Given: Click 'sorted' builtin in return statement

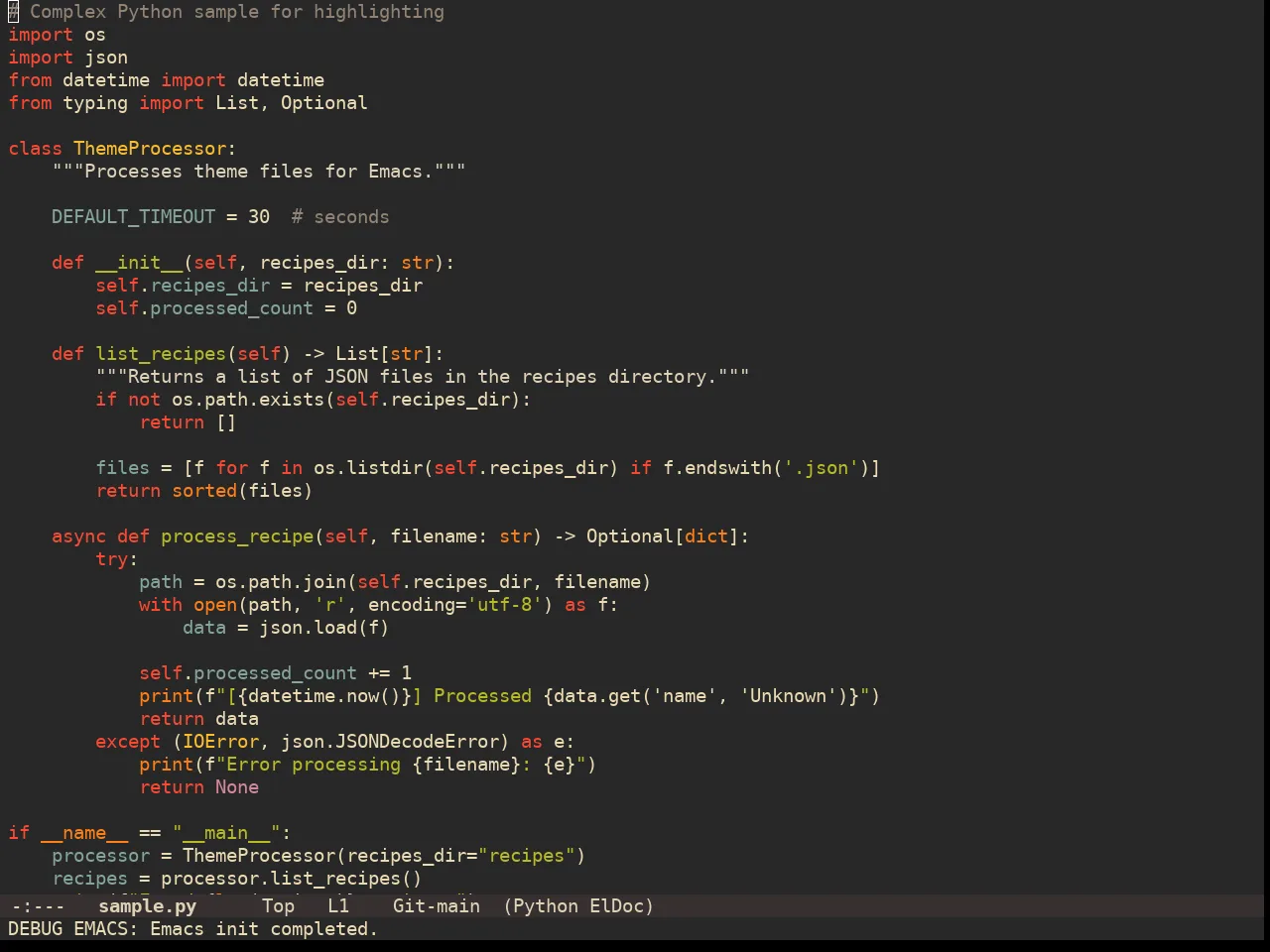Looking at the screenshot, I should tap(204, 490).
